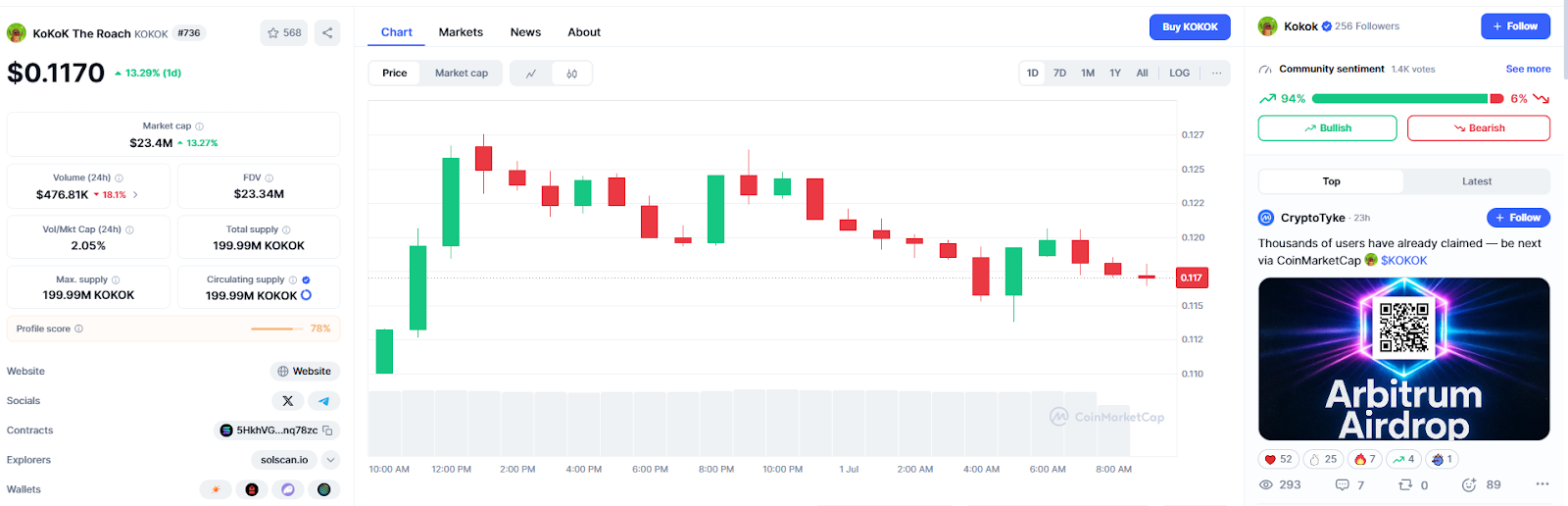Select the second red wallet icon

(x=252, y=489)
